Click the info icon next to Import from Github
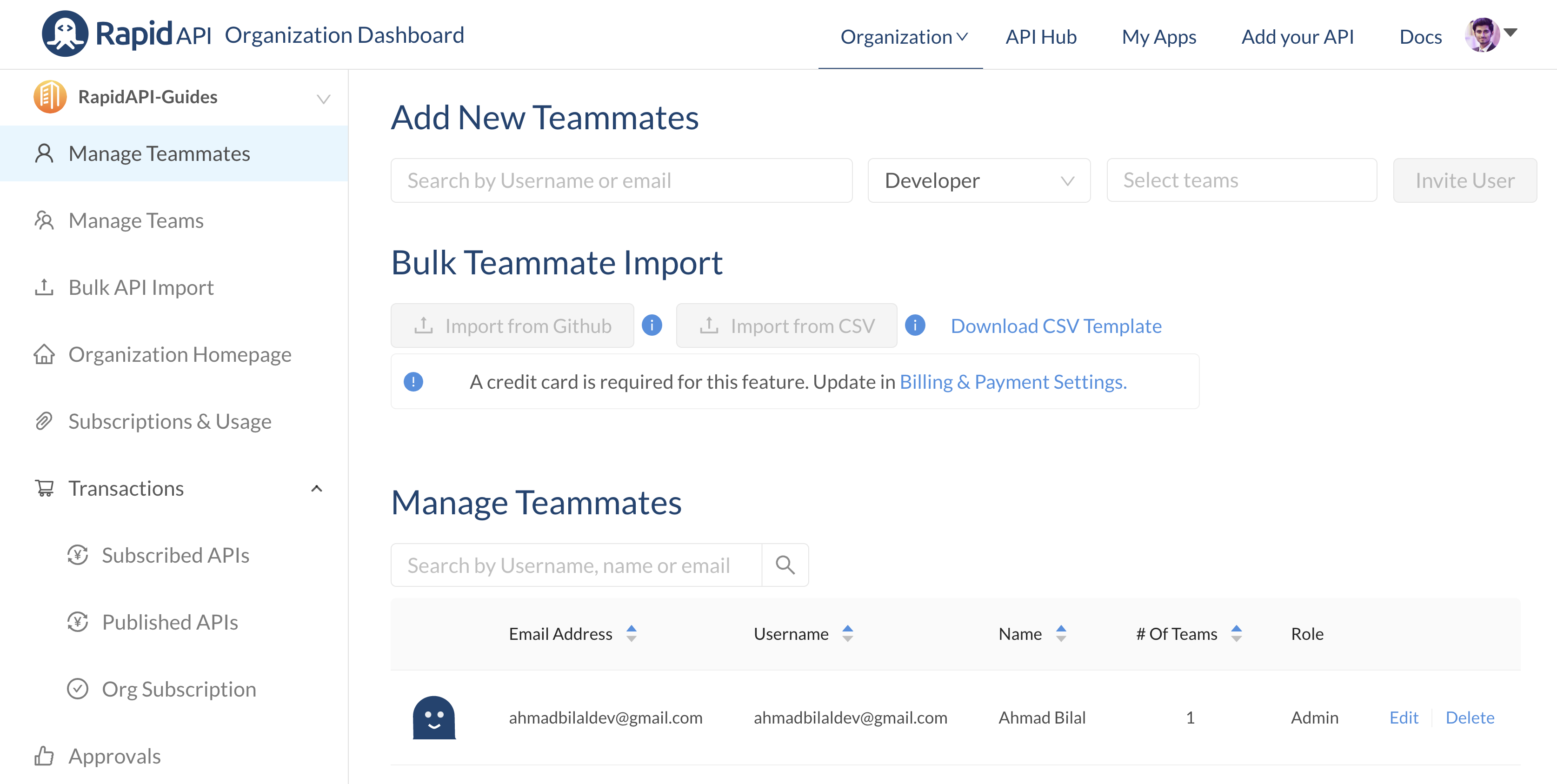 click(x=652, y=325)
